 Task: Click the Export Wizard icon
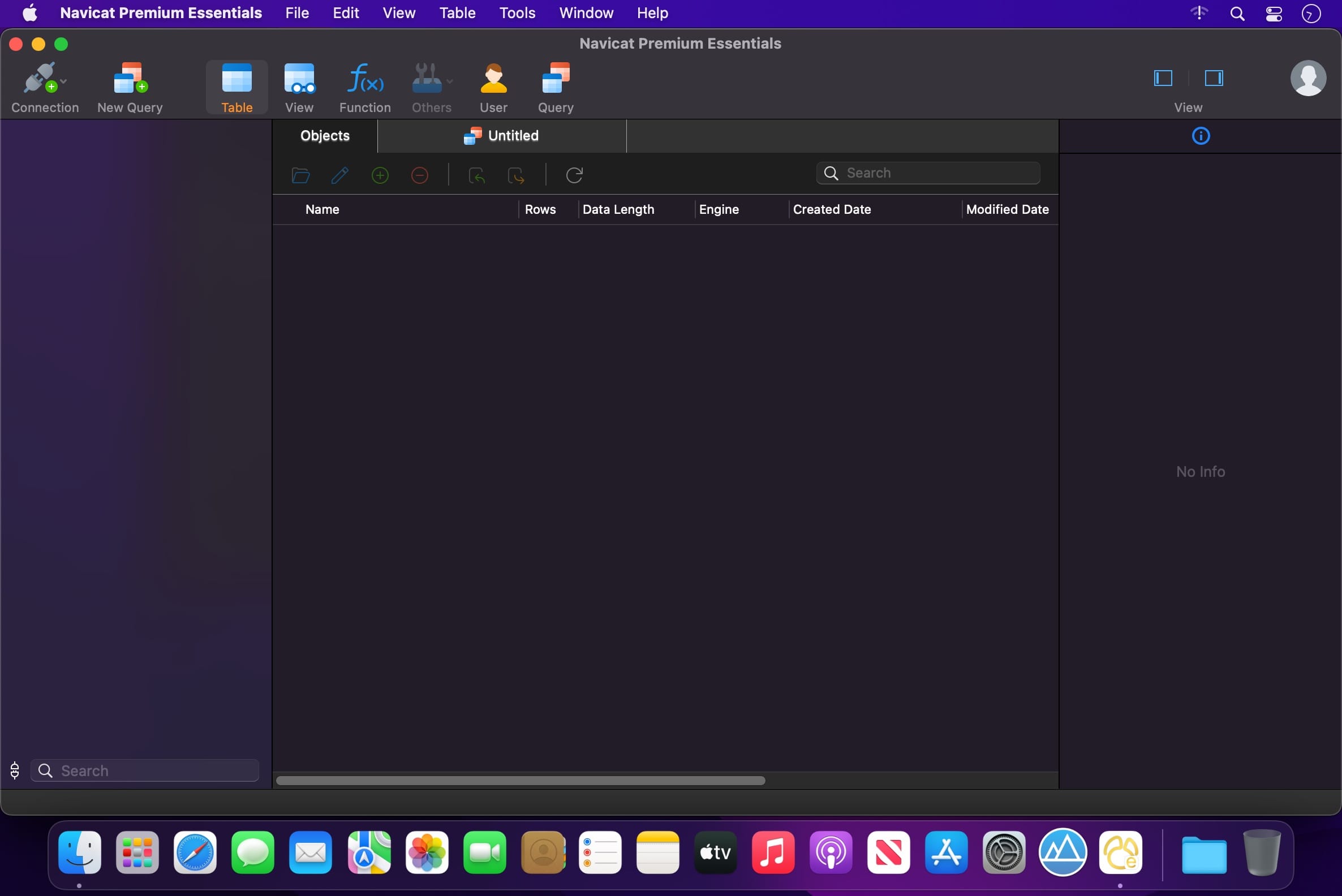[516, 175]
